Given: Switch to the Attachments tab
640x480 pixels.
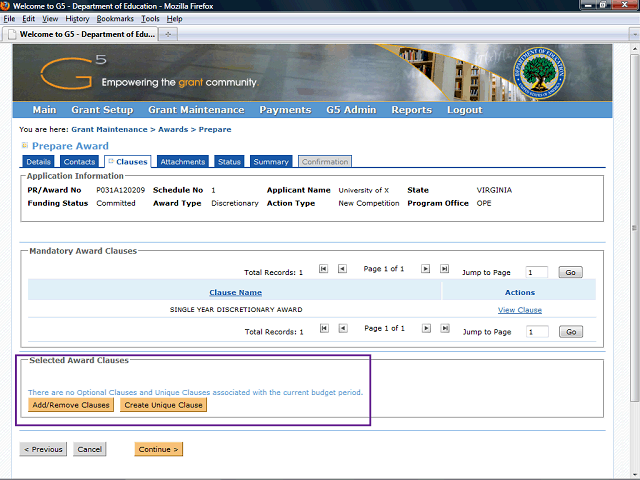Looking at the screenshot, I should [x=182, y=162].
